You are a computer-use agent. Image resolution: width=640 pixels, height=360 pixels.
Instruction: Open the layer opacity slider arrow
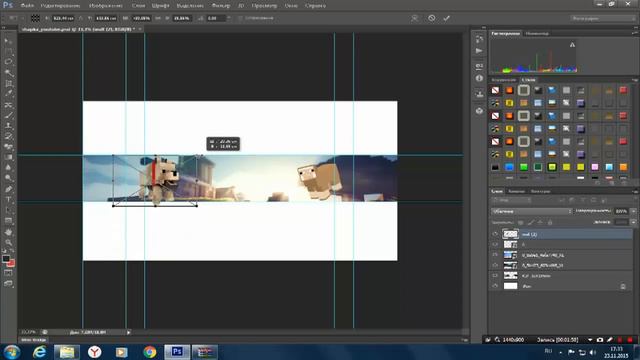tap(633, 211)
